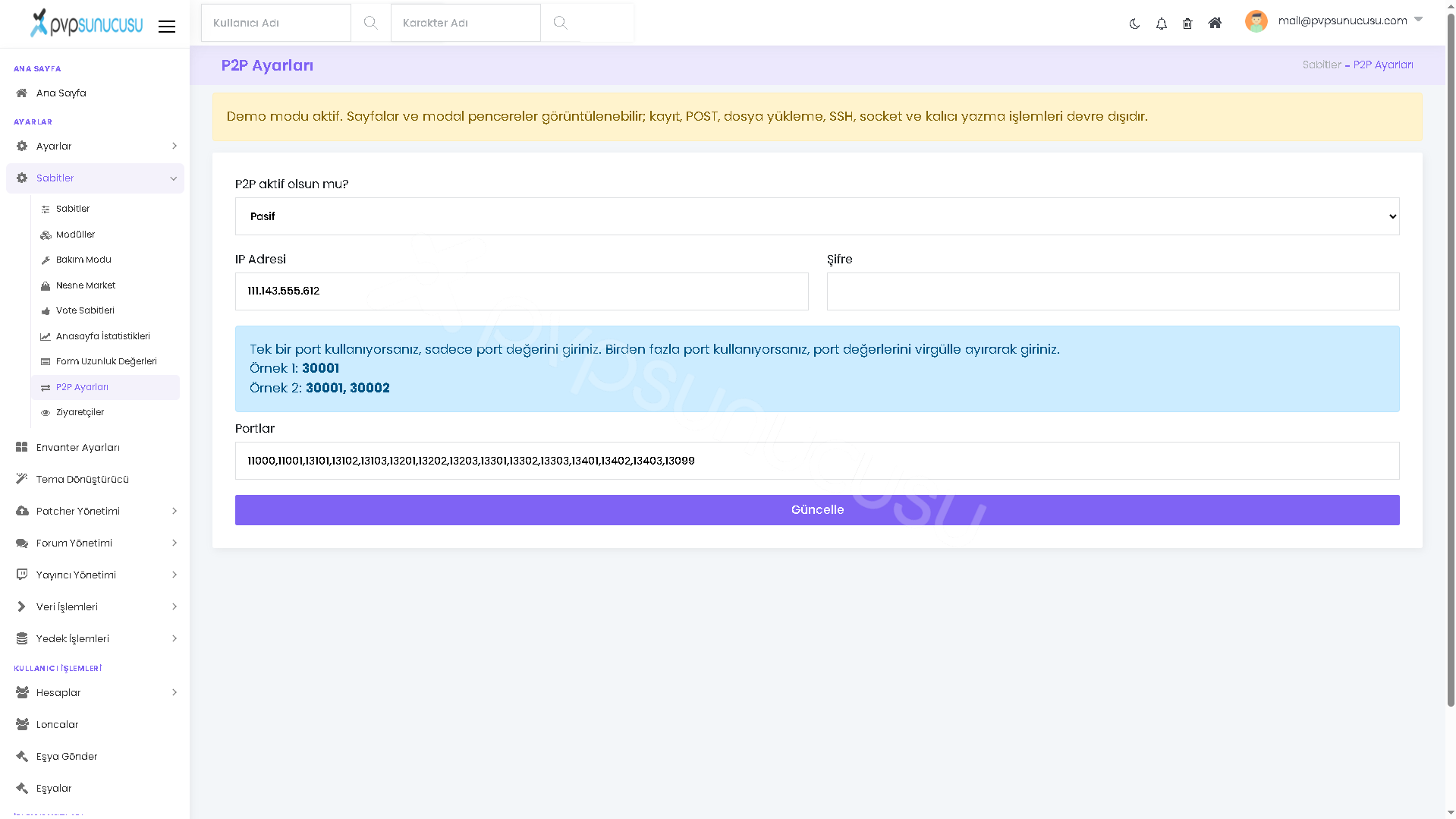The height and width of the screenshot is (819, 1456).
Task: Click the home icon in top bar
Action: 1215,24
